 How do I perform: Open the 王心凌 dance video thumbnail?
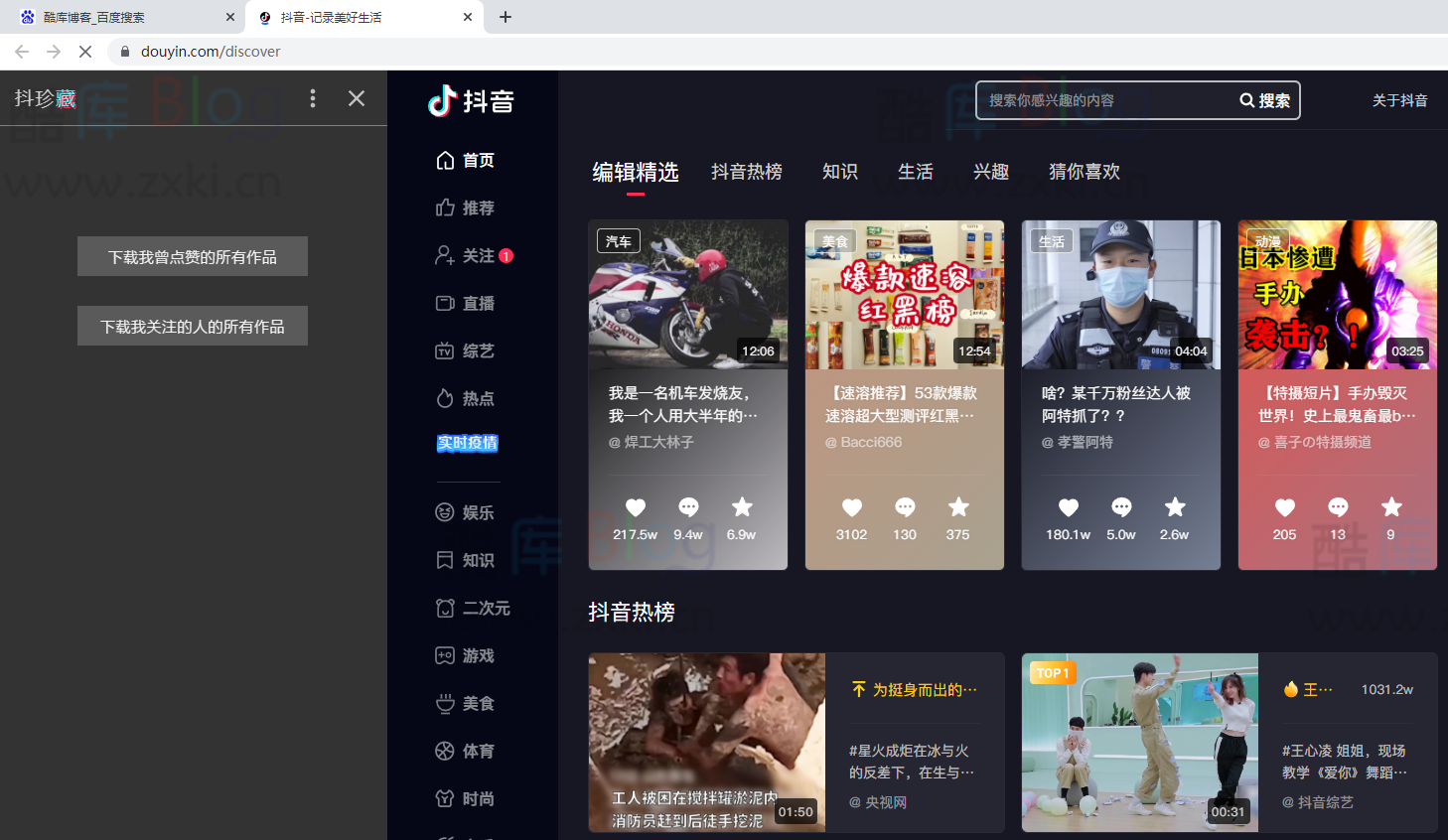click(1138, 742)
